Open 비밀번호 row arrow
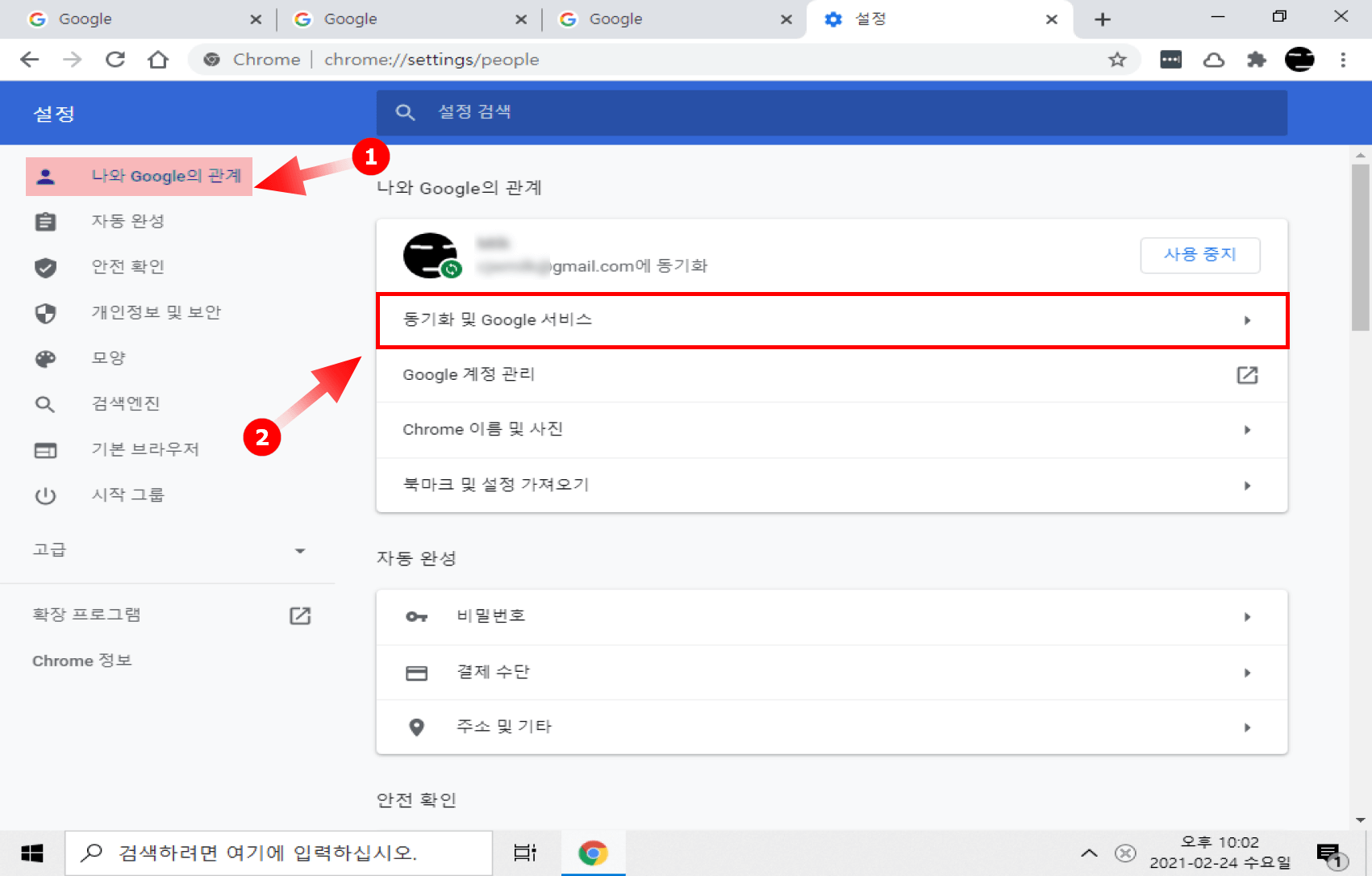 [x=1247, y=617]
